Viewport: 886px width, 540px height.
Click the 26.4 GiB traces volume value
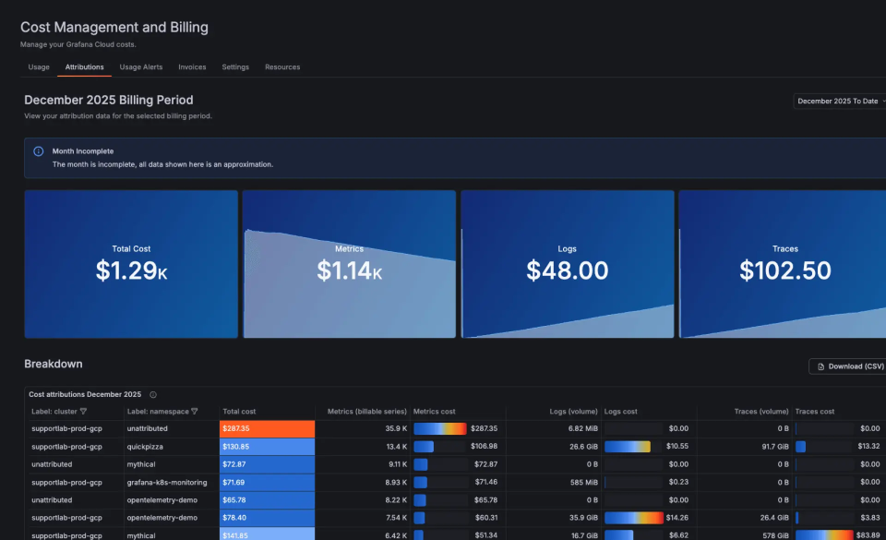coord(775,517)
